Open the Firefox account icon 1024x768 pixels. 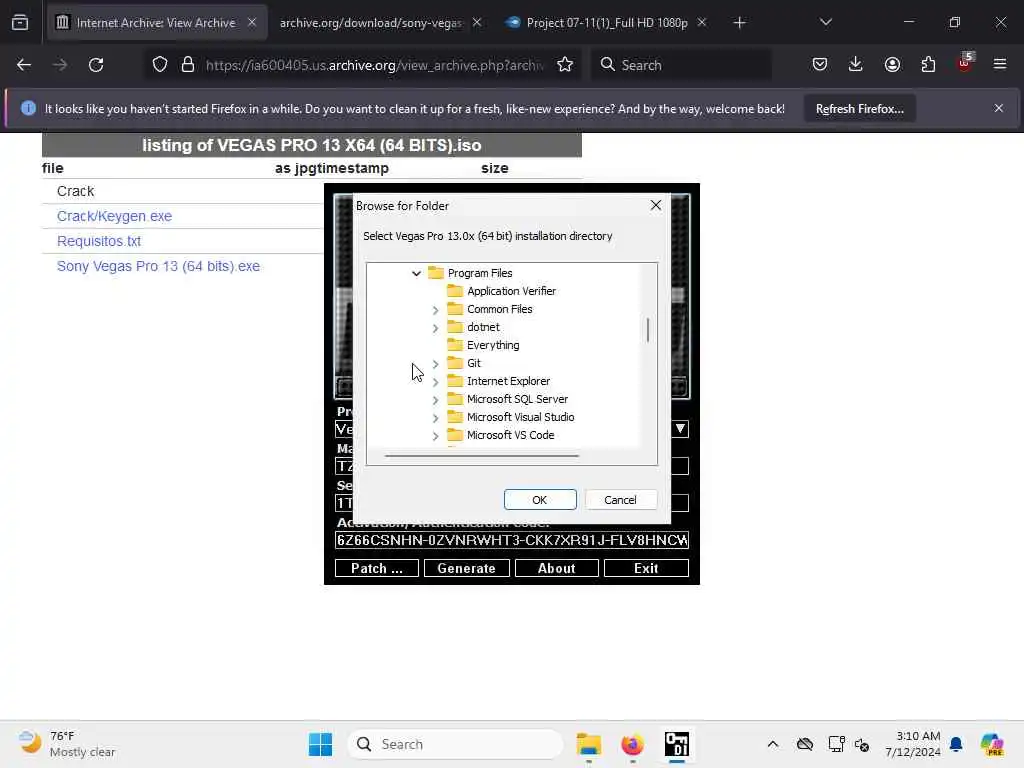[x=892, y=65]
